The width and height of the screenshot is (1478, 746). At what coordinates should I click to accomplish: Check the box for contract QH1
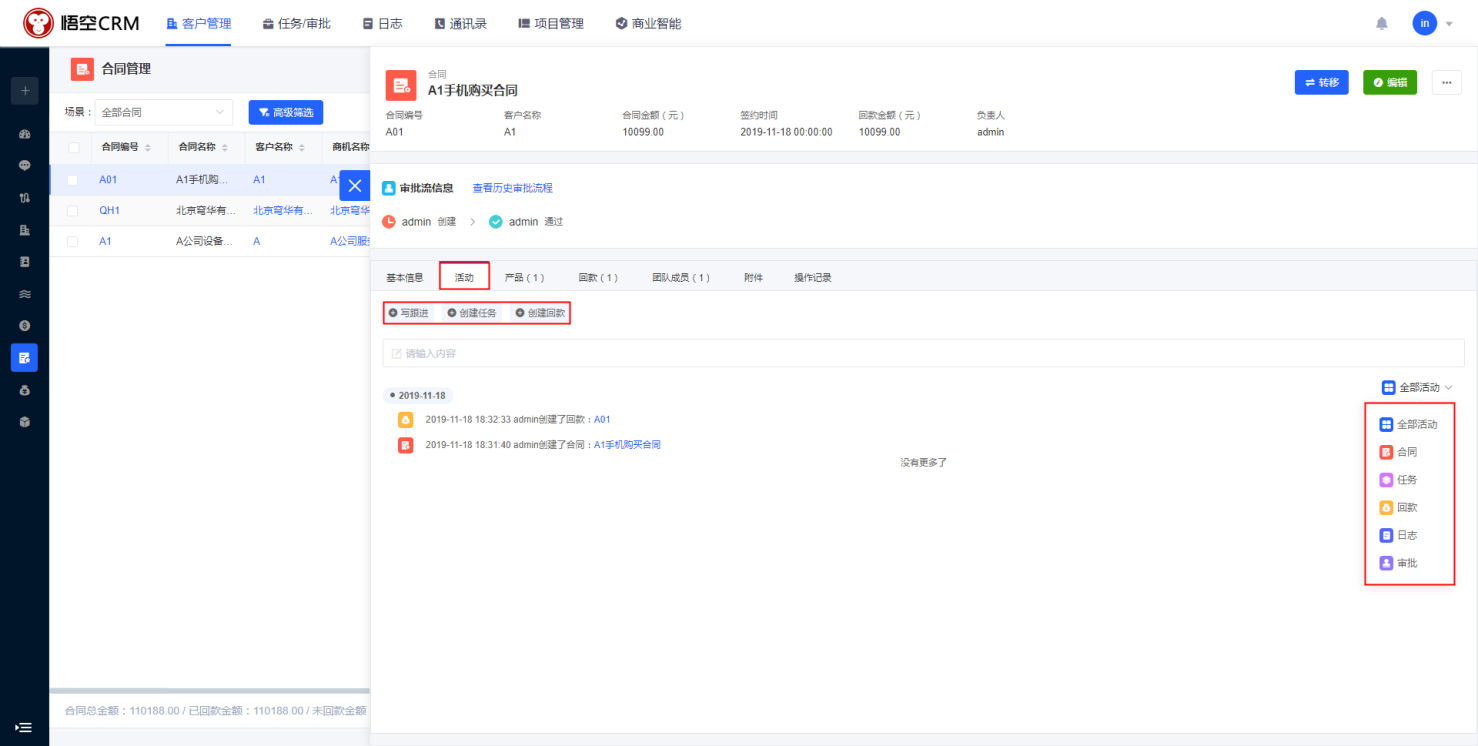[x=73, y=211]
